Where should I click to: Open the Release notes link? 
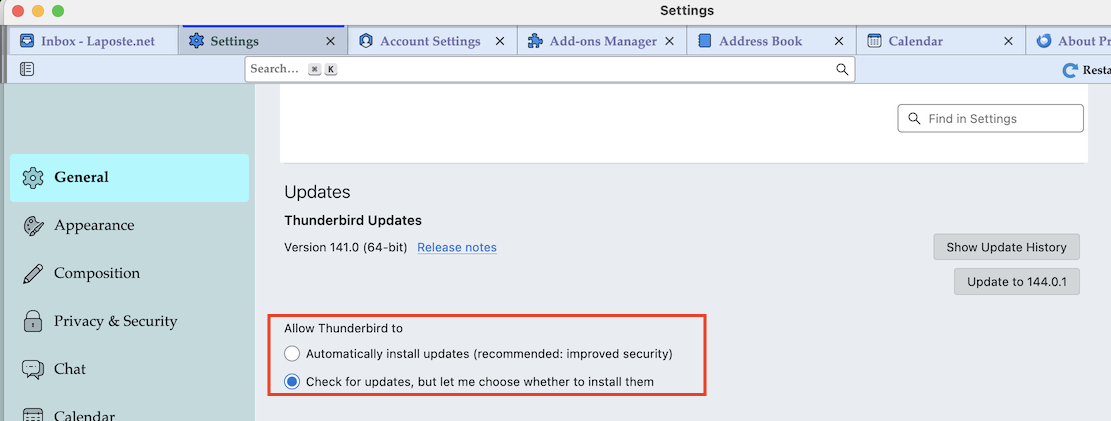click(457, 247)
